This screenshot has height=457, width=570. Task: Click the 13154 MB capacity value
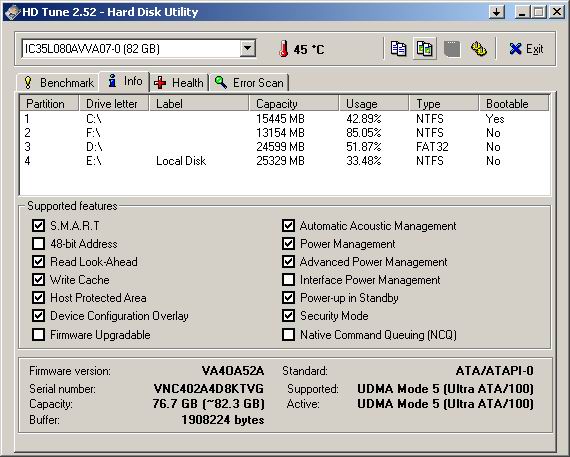point(280,133)
